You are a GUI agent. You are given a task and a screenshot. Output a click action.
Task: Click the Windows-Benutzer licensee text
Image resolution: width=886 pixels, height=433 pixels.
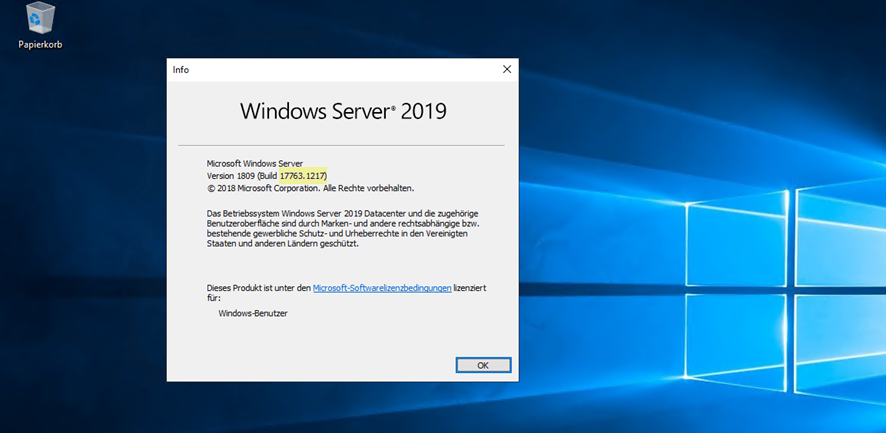253,313
